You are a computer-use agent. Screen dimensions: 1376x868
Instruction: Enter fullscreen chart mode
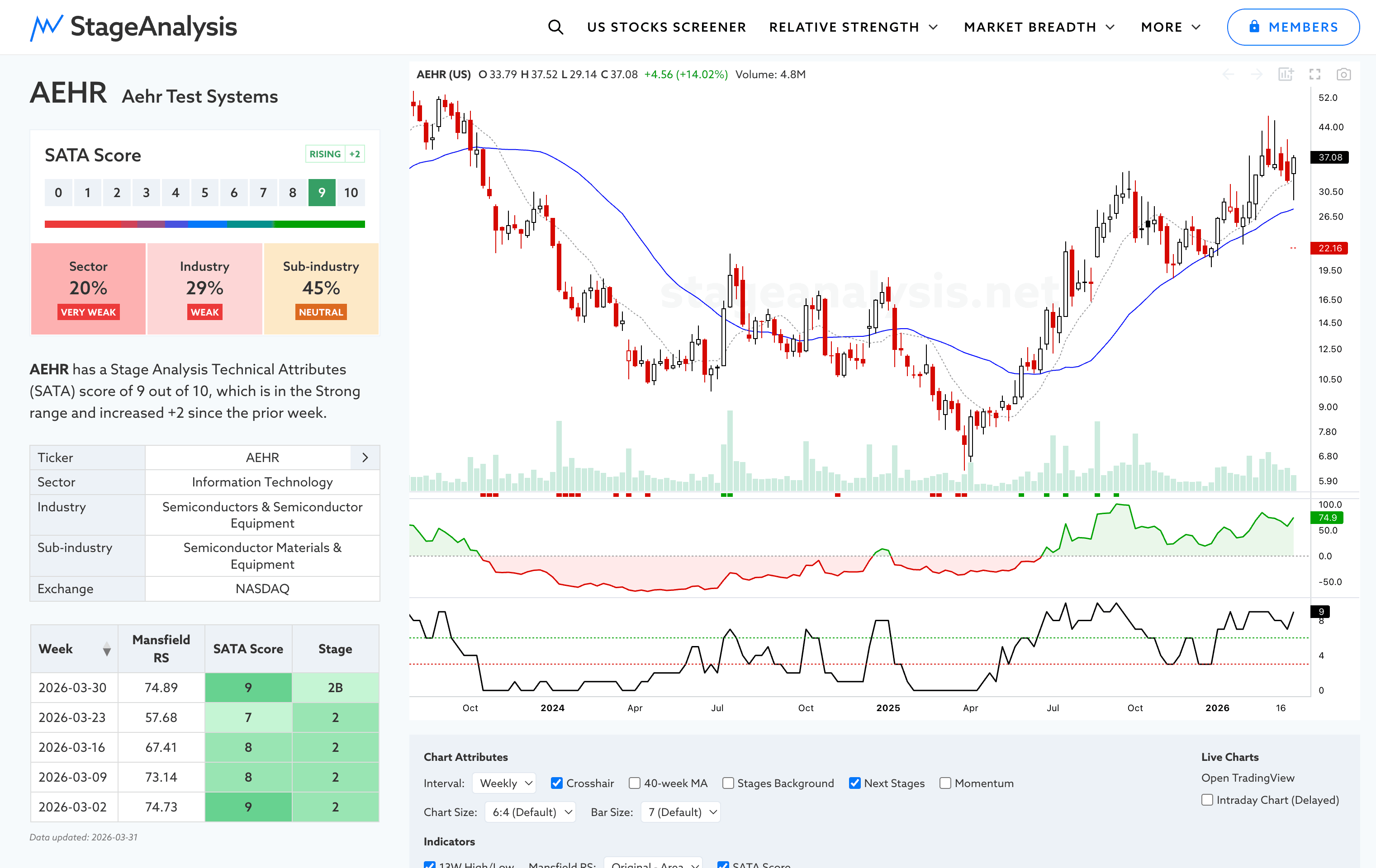[1315, 74]
